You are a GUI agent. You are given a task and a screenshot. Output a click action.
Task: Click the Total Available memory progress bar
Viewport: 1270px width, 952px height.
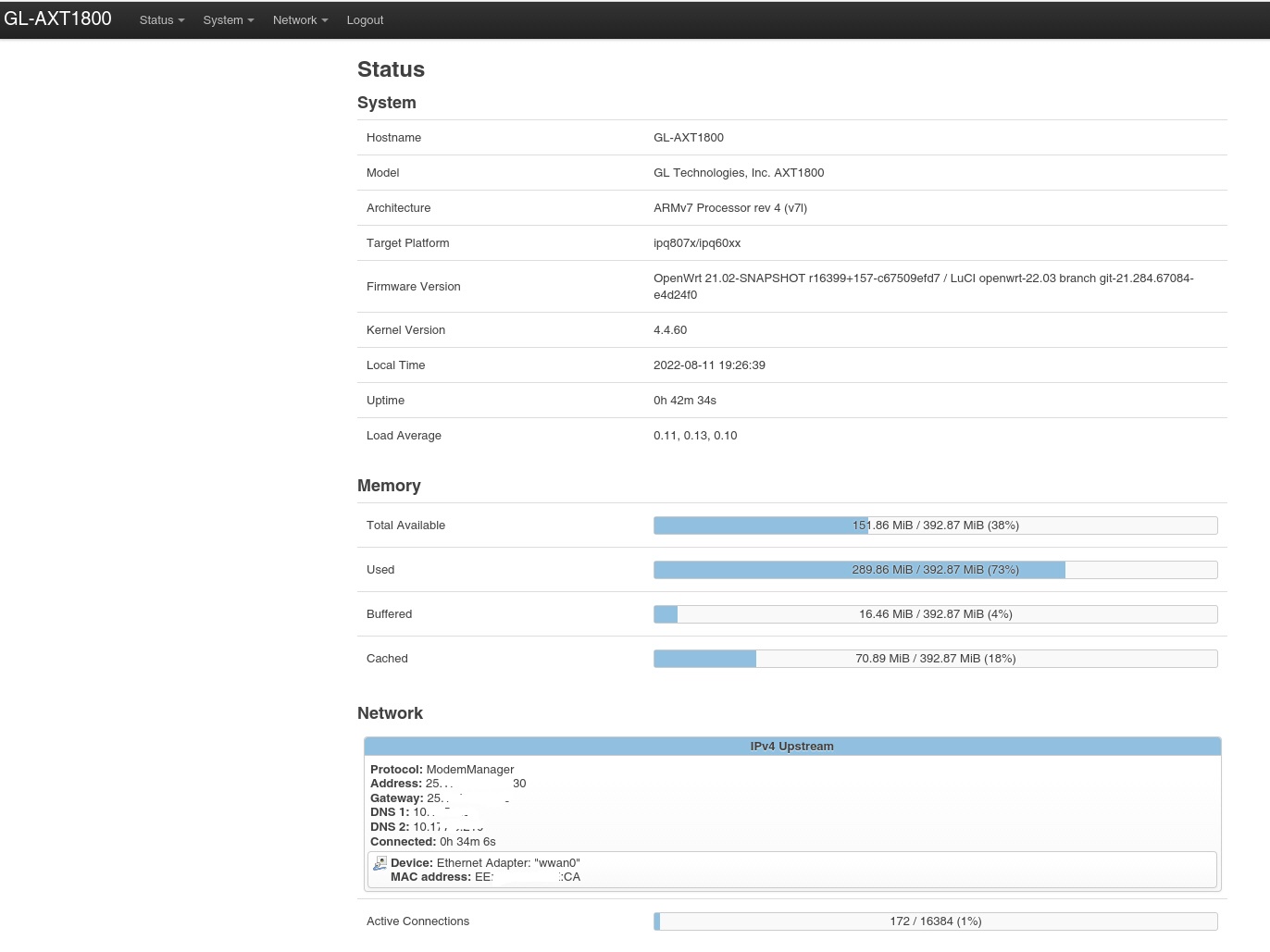click(935, 525)
